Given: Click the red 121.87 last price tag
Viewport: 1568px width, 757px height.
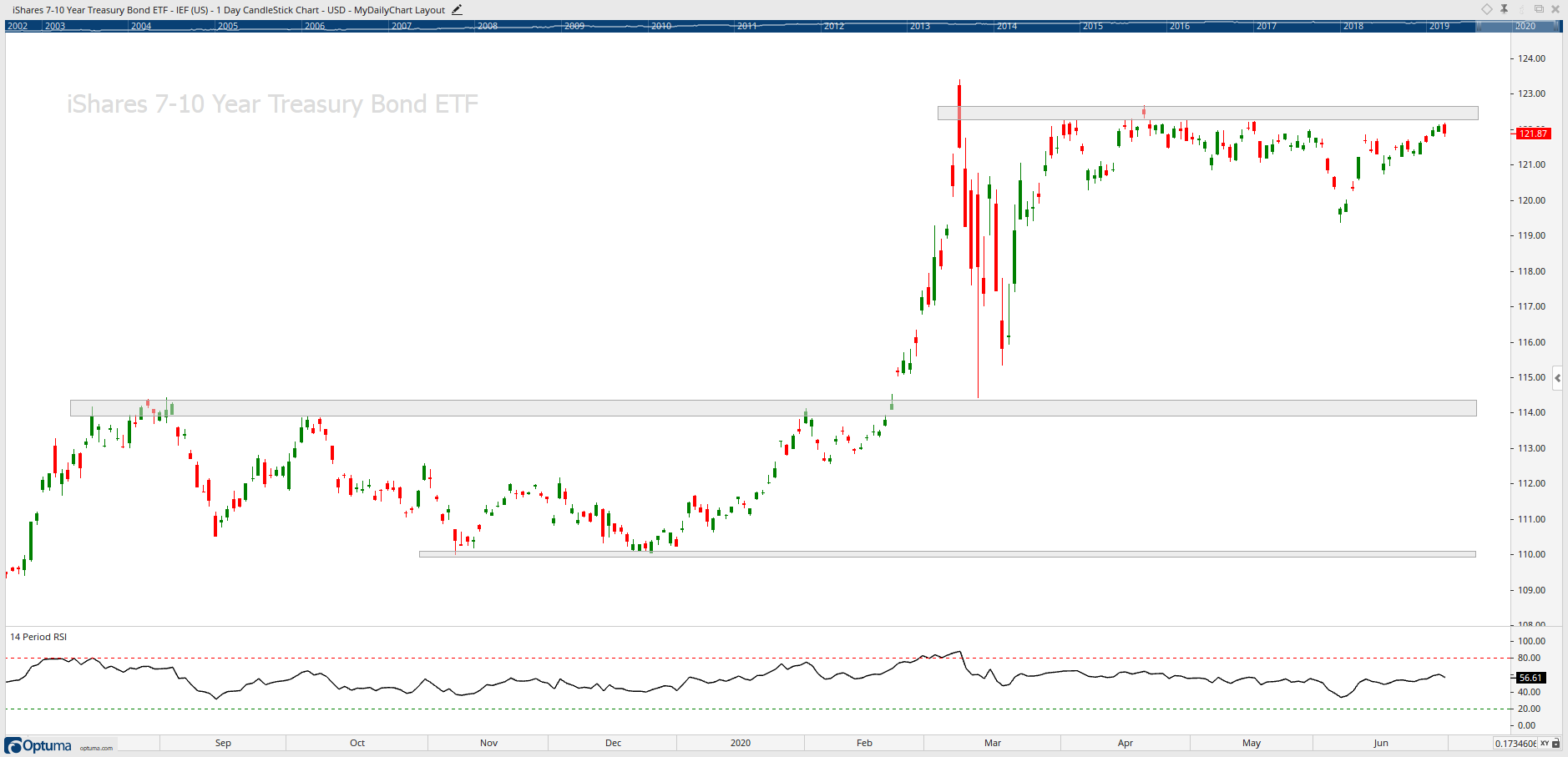Looking at the screenshot, I should click(x=1533, y=134).
